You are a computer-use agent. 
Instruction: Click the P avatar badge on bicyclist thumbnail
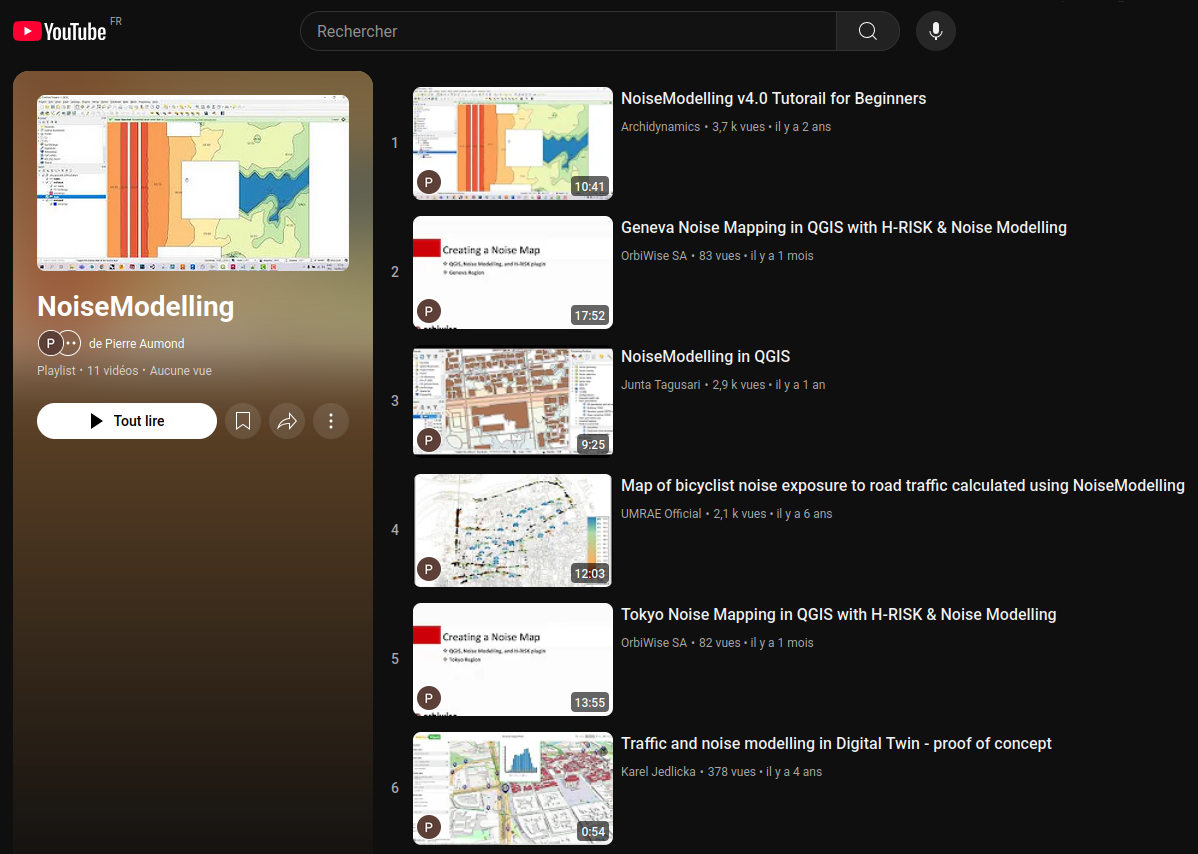[x=429, y=569]
